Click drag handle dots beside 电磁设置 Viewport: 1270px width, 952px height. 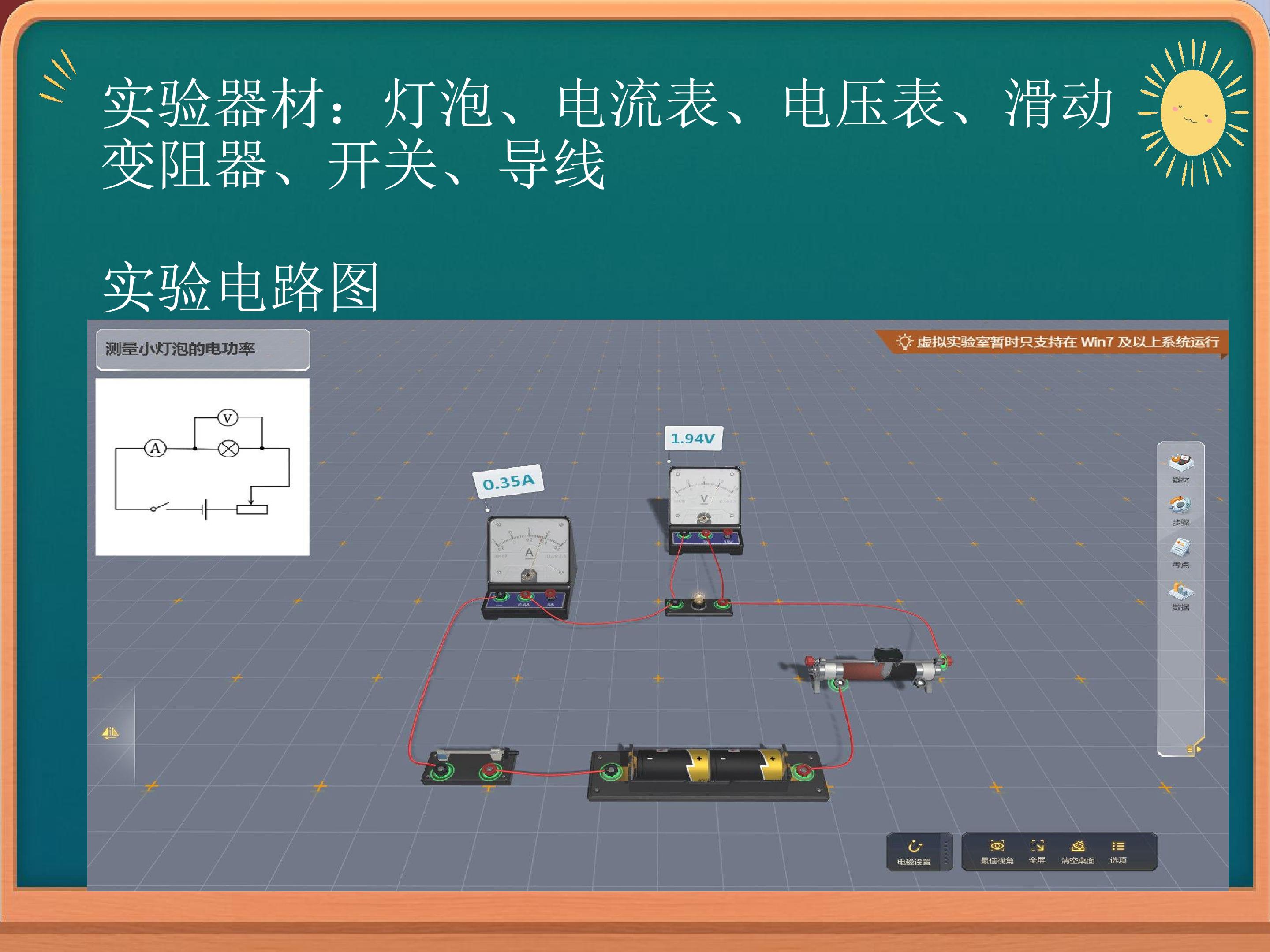946,852
